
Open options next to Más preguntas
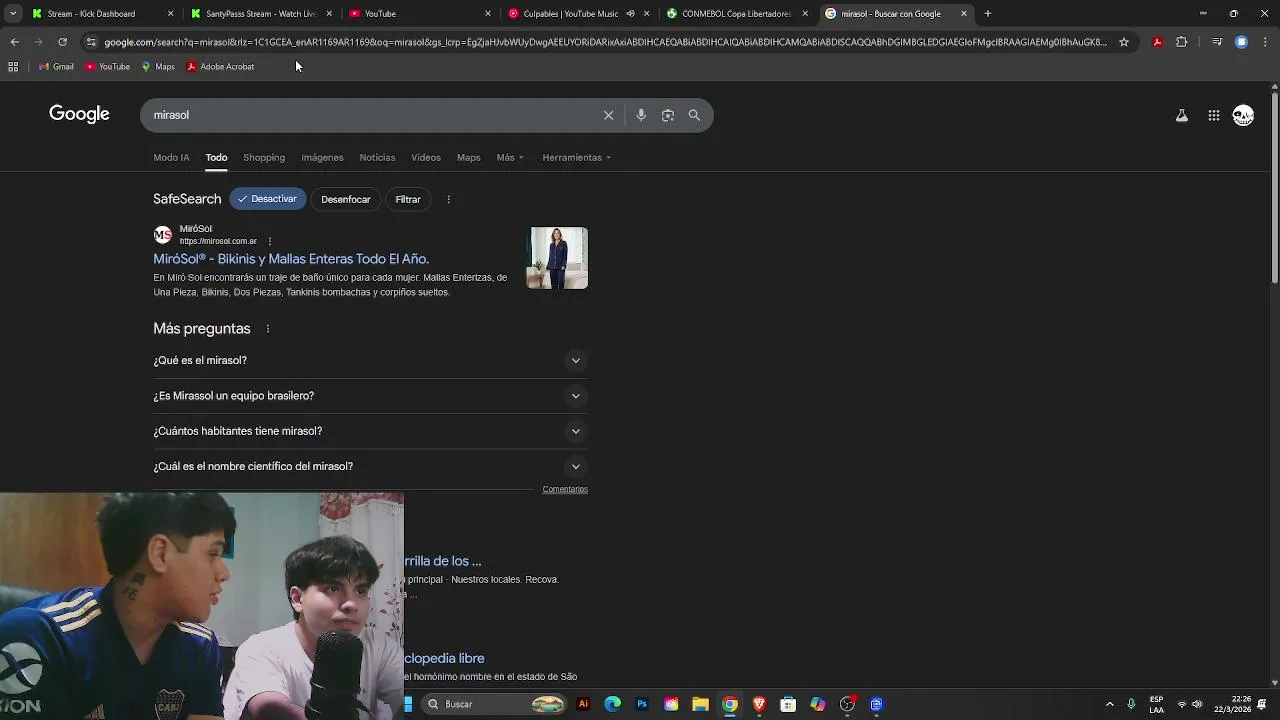tap(267, 329)
